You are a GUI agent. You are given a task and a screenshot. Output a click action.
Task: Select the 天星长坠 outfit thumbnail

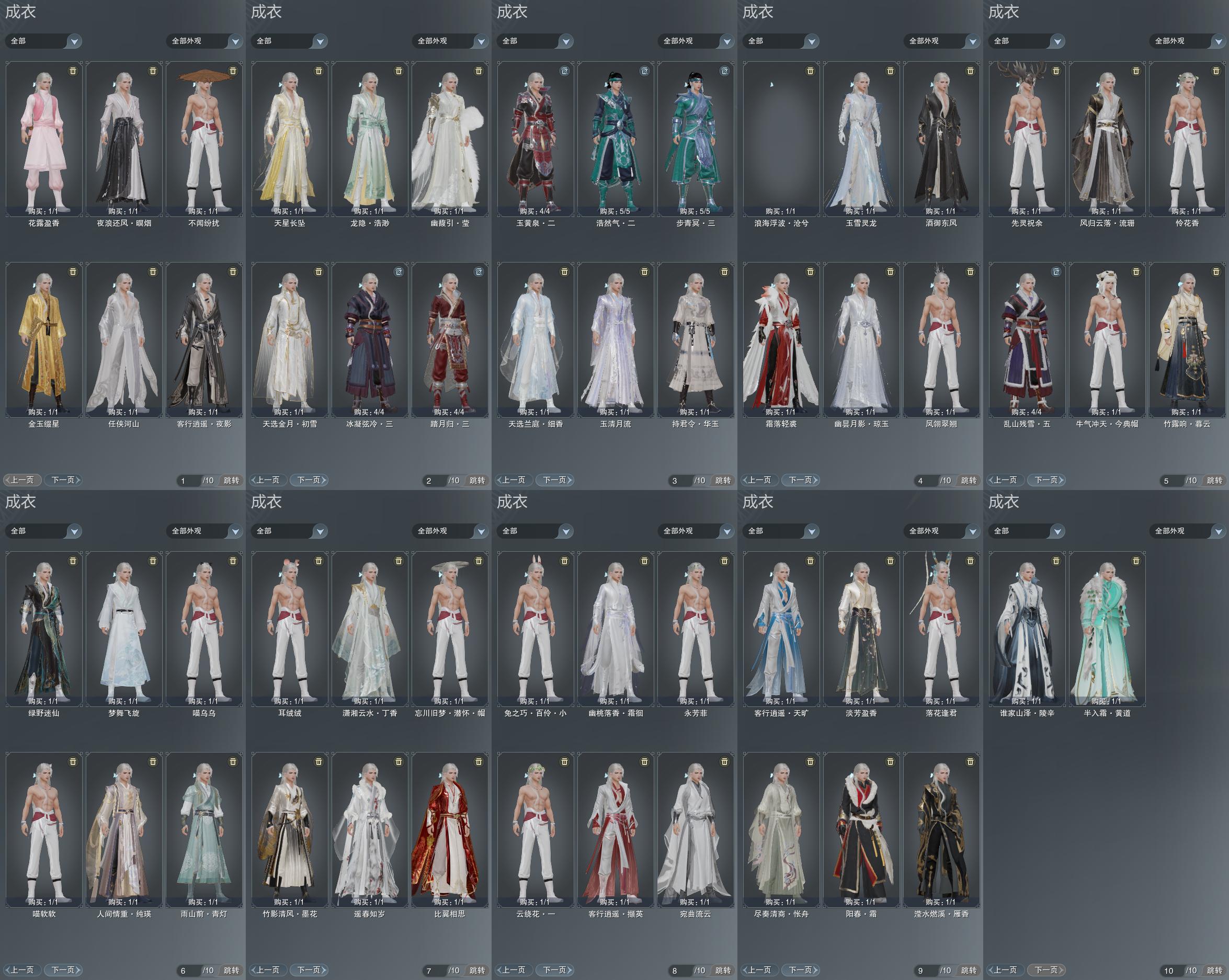pyautogui.click(x=290, y=139)
